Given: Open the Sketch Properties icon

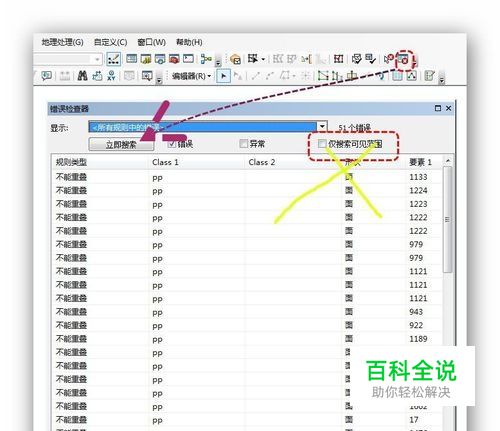Looking at the screenshot, I should point(412,76).
